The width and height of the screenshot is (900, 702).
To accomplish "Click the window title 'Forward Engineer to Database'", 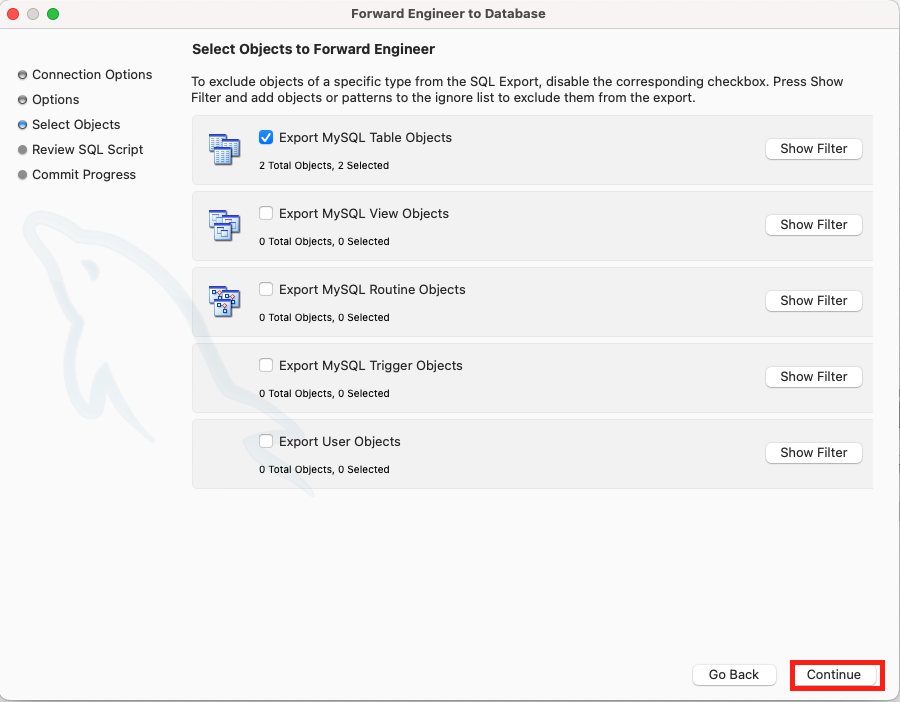I will coord(448,14).
